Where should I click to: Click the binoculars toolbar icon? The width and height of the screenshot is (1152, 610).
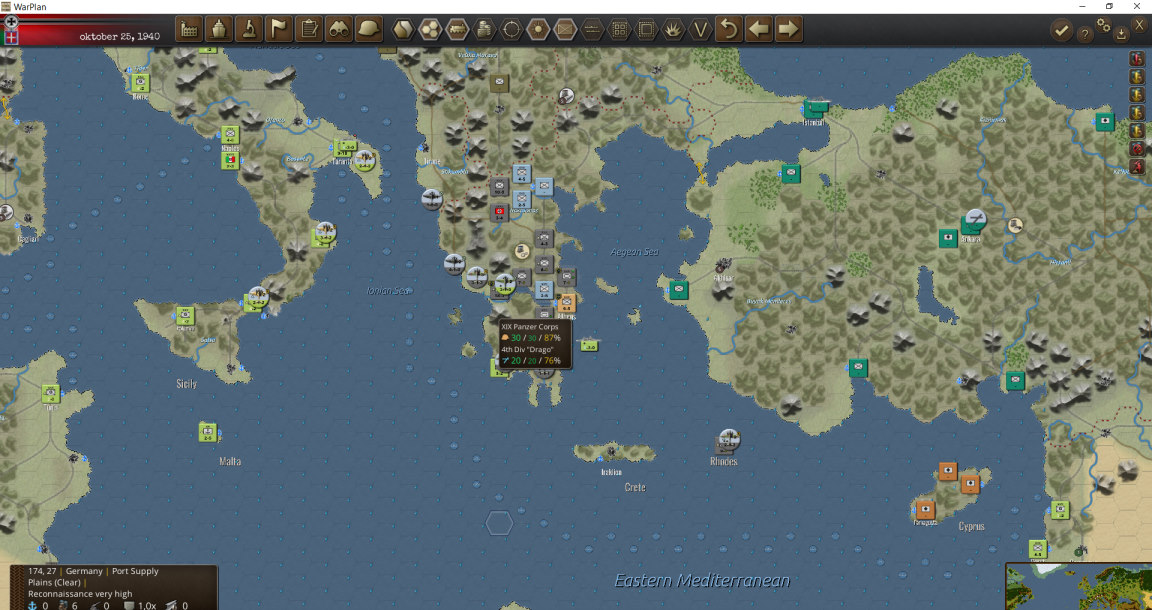[339, 29]
